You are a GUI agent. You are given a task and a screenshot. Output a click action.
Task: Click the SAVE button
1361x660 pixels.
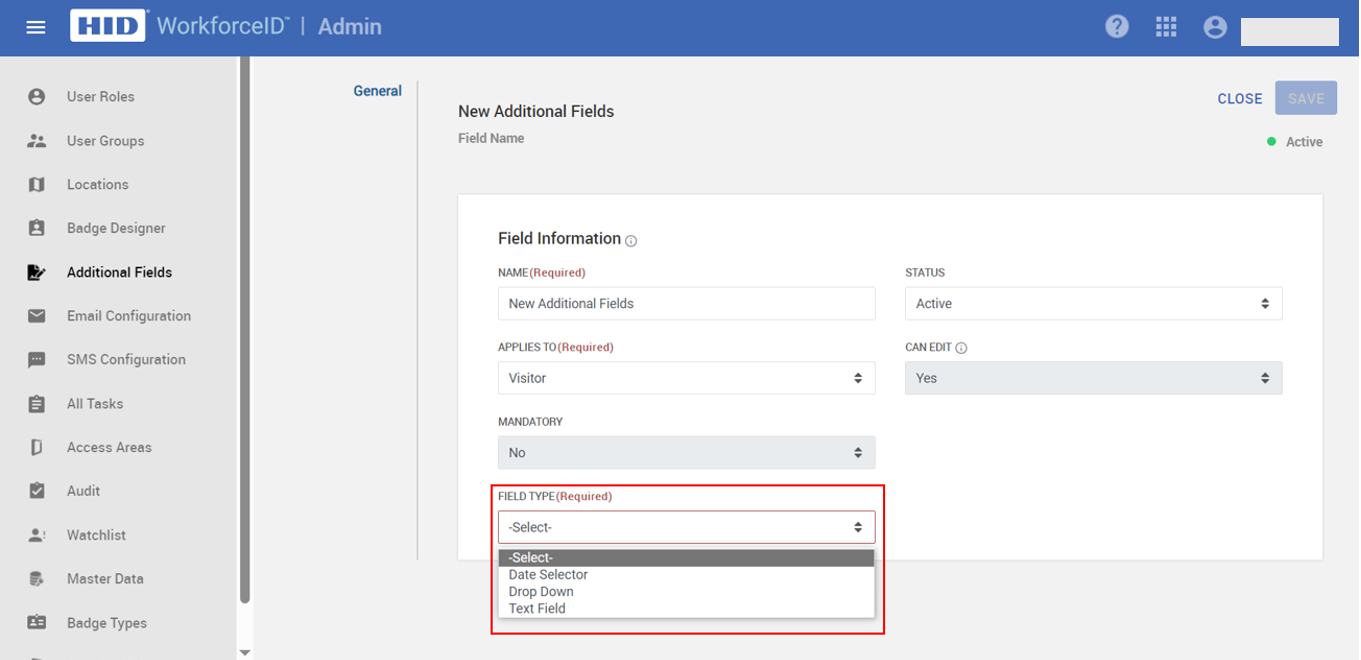coord(1306,99)
